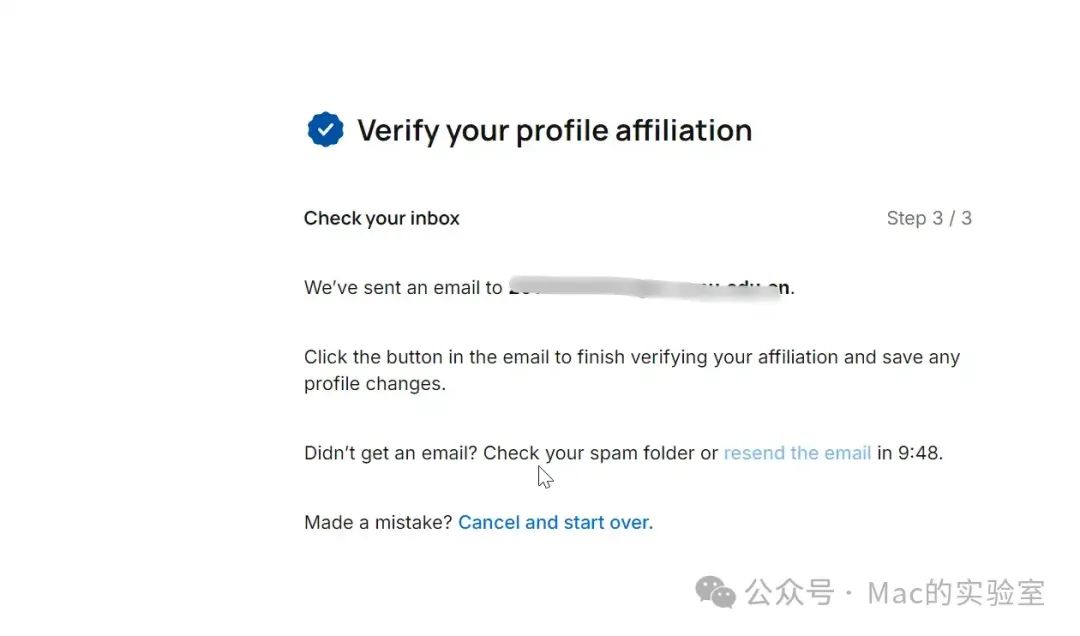Click the Mac的实验室 watermark text
The height and width of the screenshot is (636, 1080).
pyautogui.click(x=956, y=593)
